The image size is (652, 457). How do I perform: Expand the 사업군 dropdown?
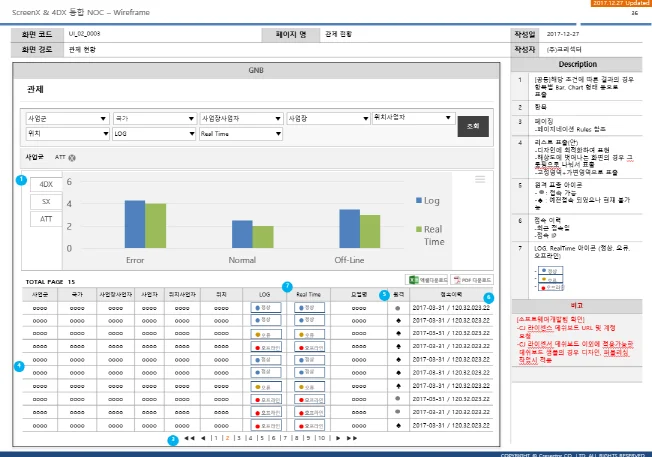(x=67, y=118)
